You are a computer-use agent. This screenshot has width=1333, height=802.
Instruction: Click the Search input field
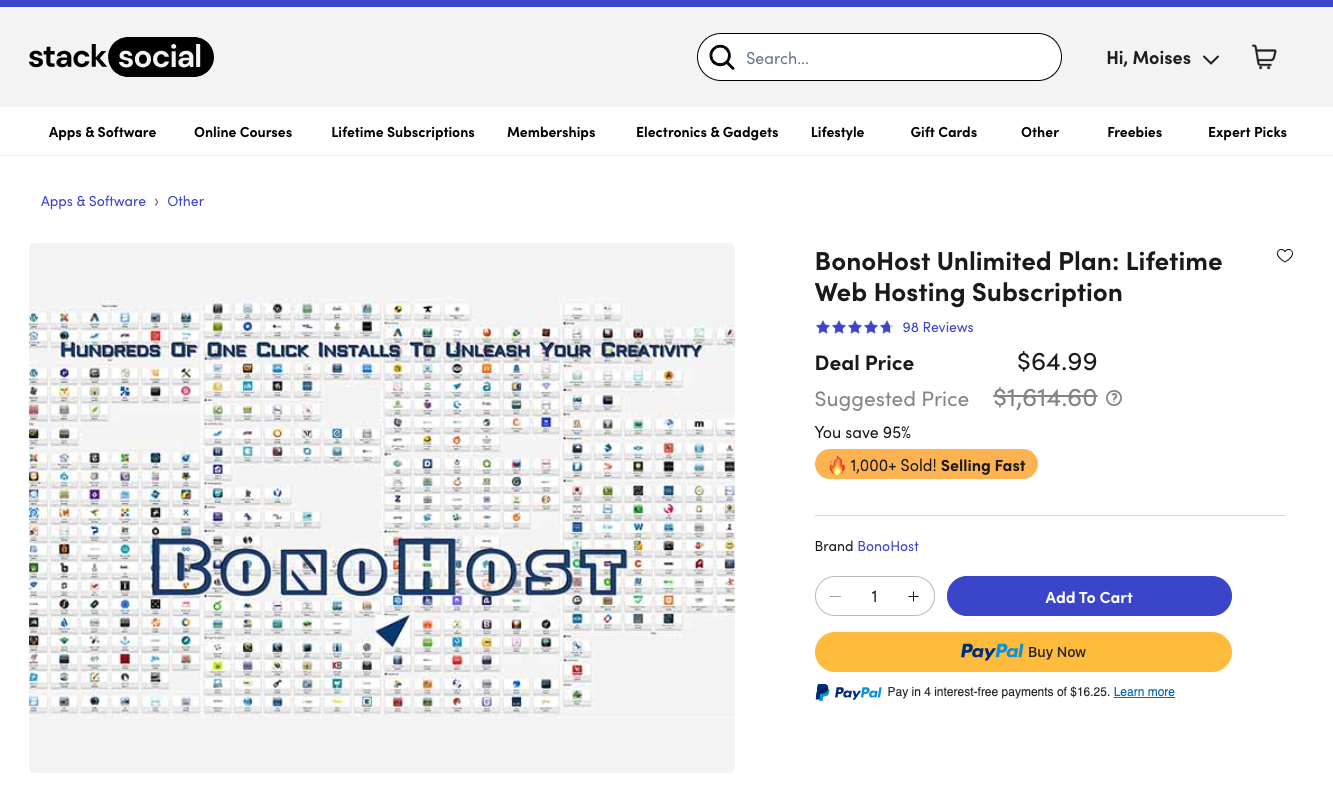(x=895, y=58)
